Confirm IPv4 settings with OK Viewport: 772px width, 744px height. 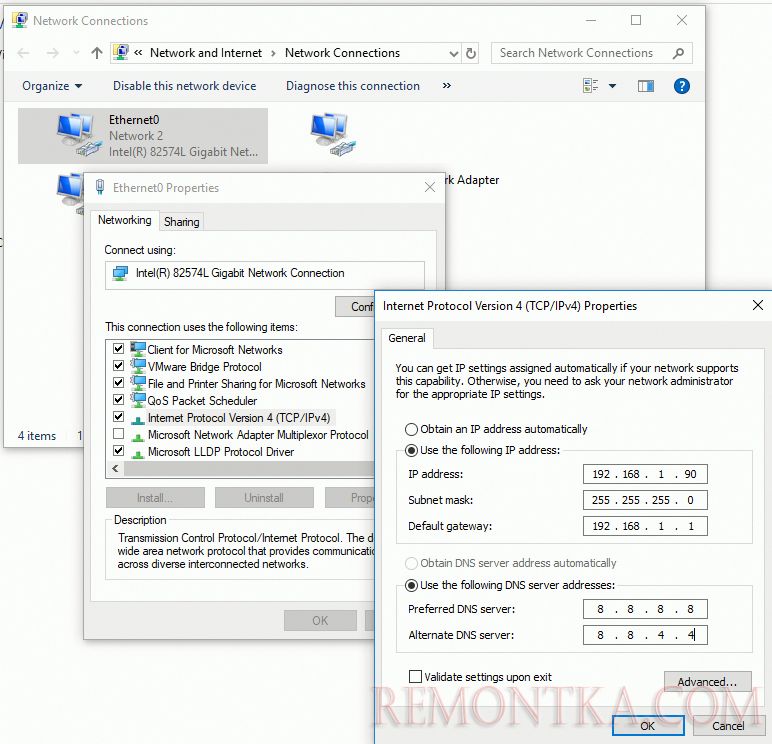pyautogui.click(x=647, y=726)
